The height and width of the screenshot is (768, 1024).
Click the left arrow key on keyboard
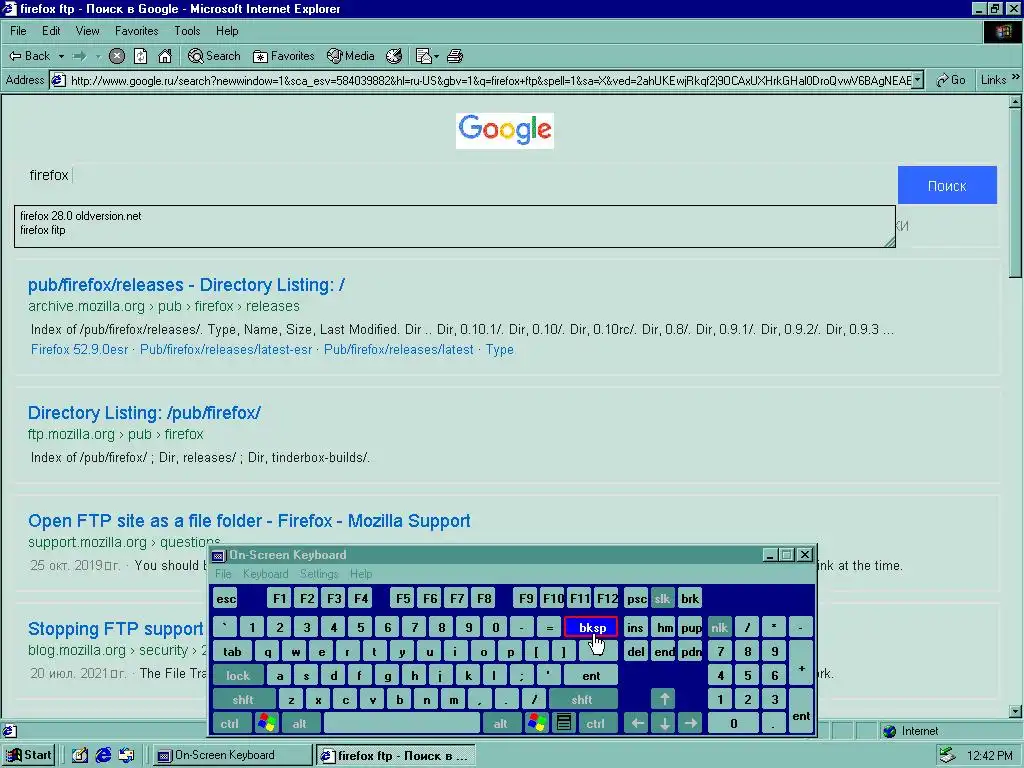click(x=637, y=724)
